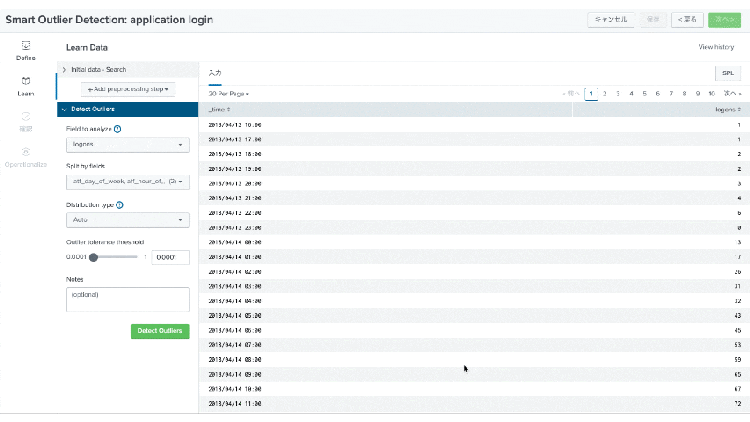Show info for Field to analyze

click(118, 129)
